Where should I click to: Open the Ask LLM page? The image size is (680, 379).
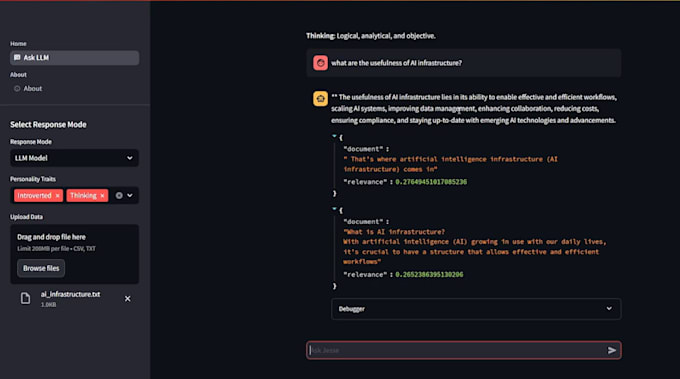point(75,58)
